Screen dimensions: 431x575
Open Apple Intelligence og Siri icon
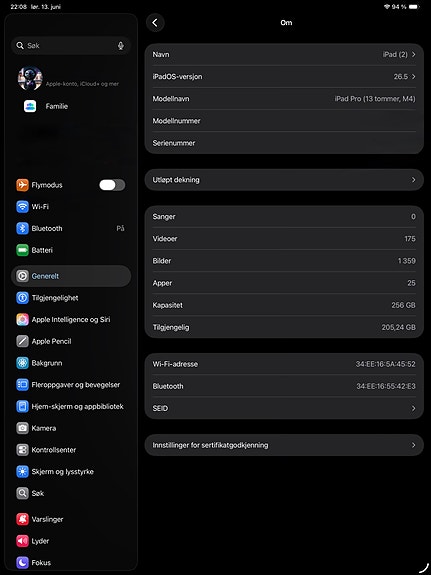point(22,319)
